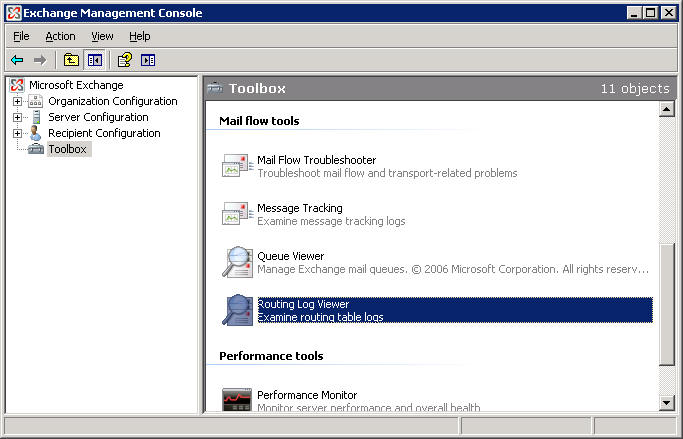
Task: Click the Back arrow toolbar button
Action: pyautogui.click(x=17, y=60)
